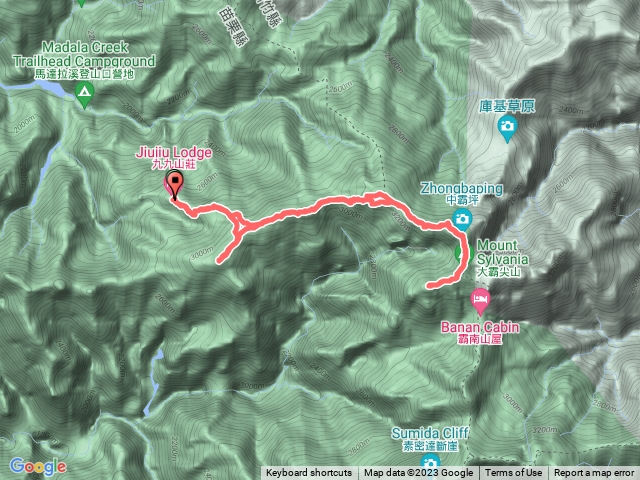This screenshot has width=640, height=480.
Task: Open the Google logo link
Action: [38, 467]
